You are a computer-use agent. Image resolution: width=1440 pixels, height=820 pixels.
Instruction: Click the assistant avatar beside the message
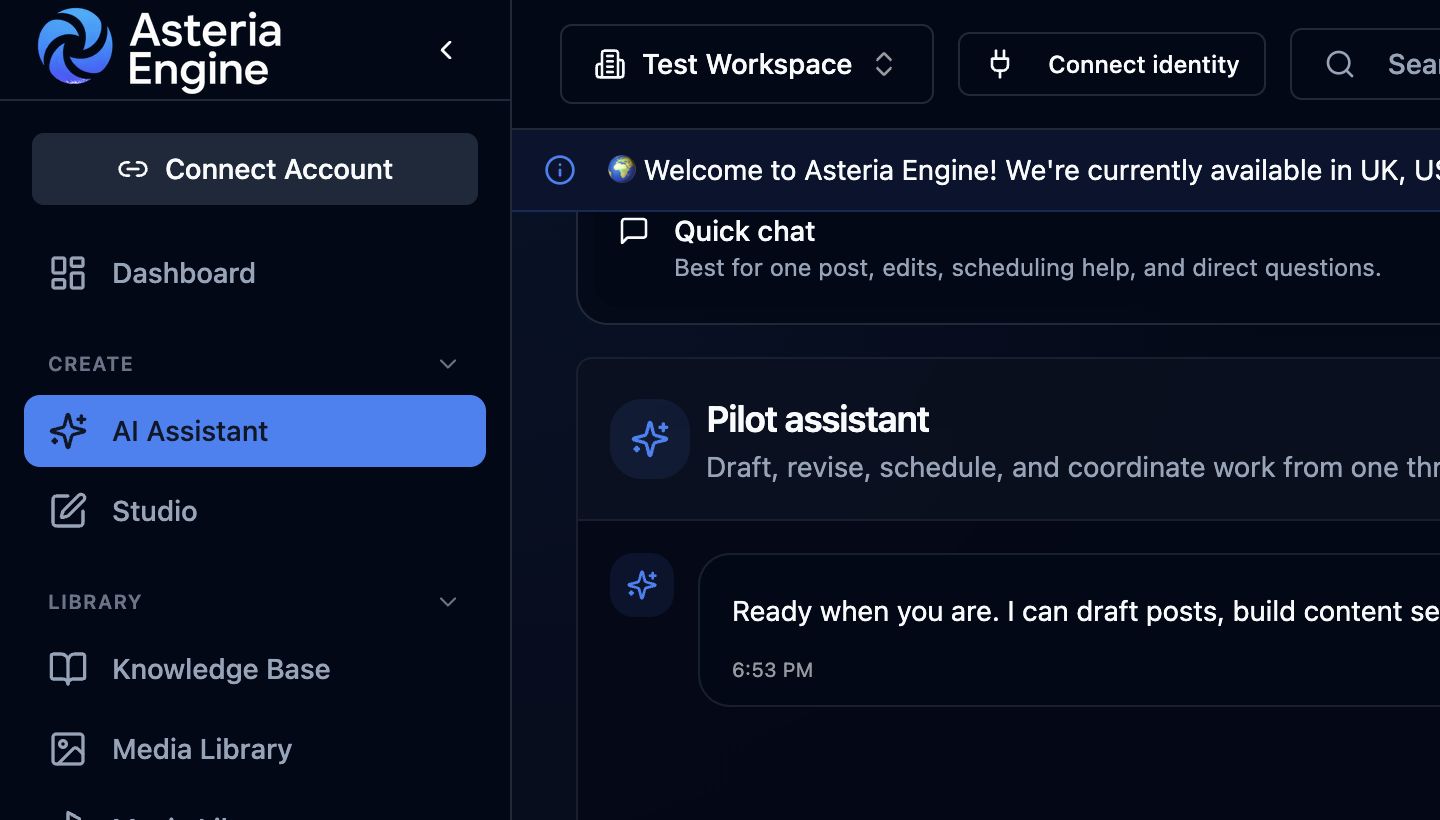click(642, 585)
